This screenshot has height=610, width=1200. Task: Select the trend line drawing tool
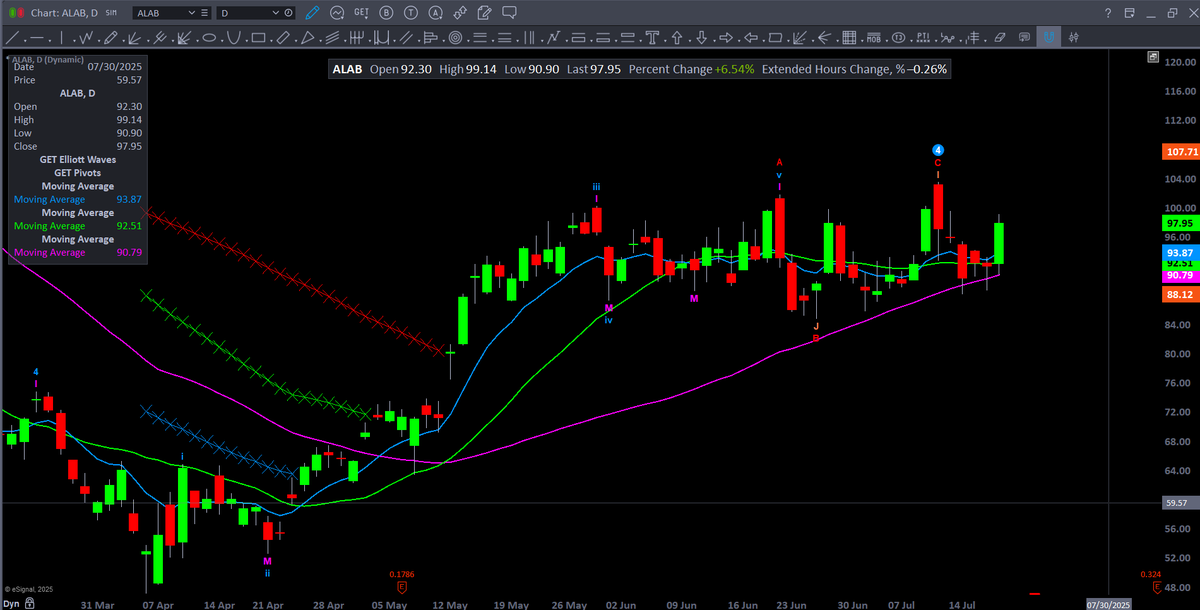tap(14, 37)
